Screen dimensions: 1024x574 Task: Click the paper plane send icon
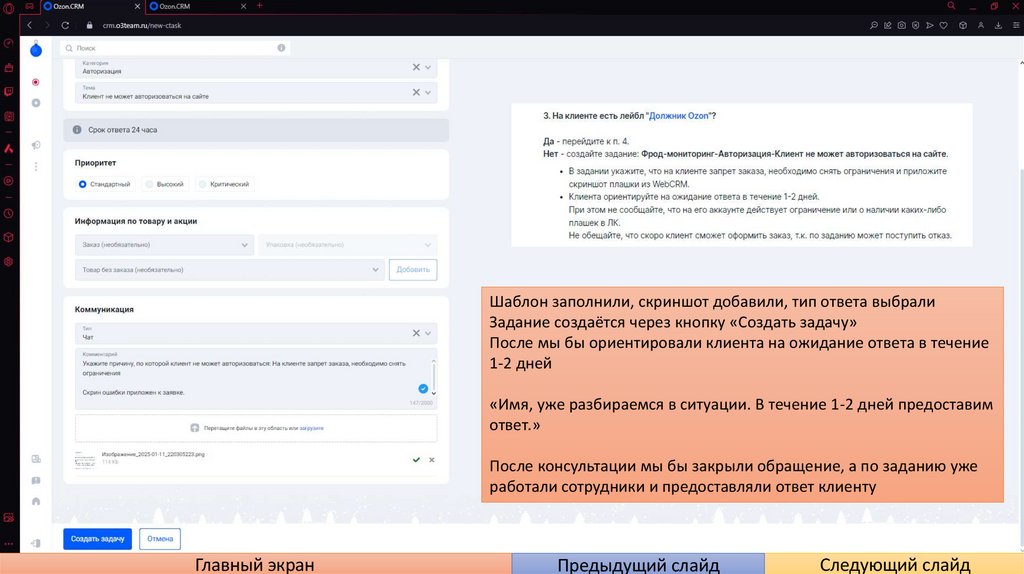tap(929, 25)
